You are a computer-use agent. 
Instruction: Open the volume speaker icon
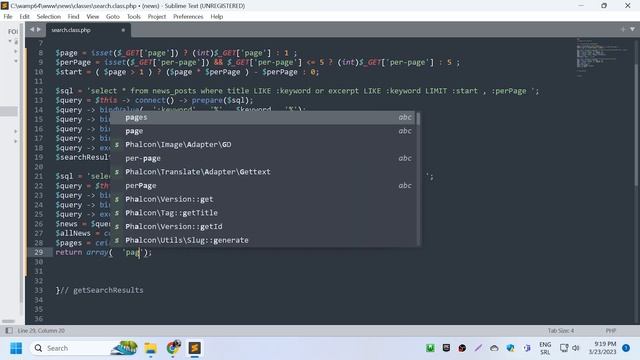[x=576, y=348]
